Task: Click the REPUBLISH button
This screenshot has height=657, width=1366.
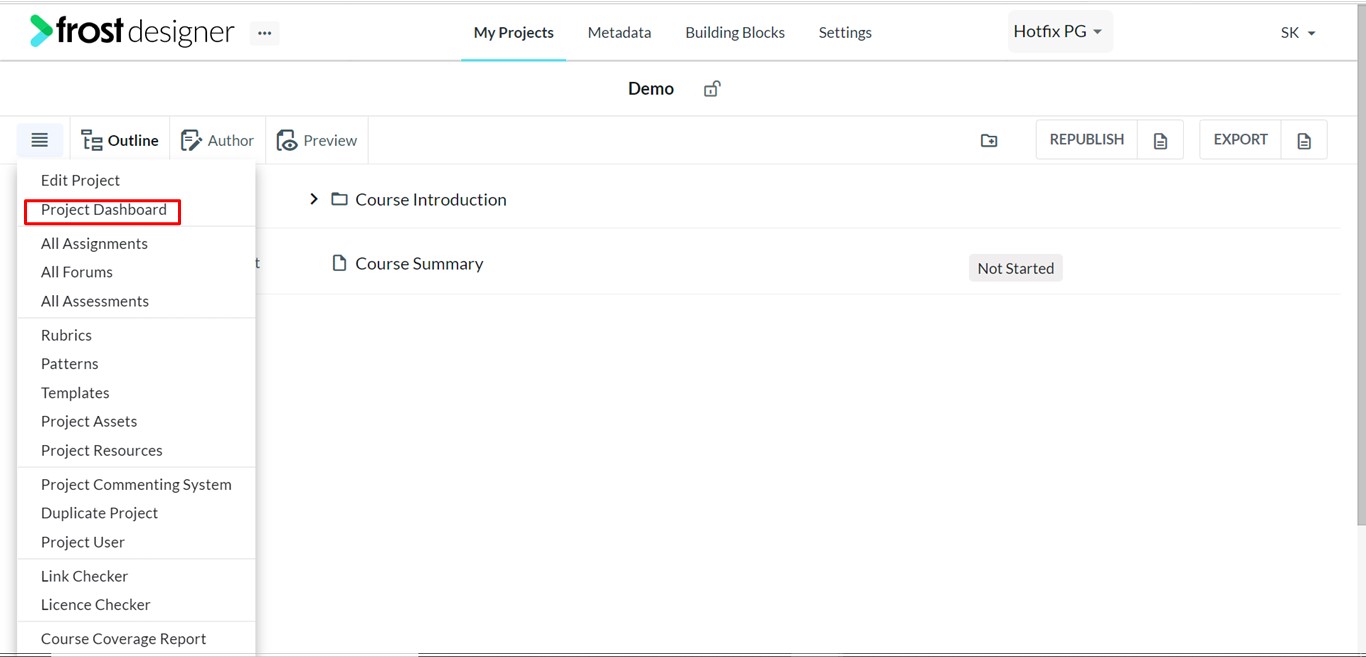Action: tap(1087, 140)
